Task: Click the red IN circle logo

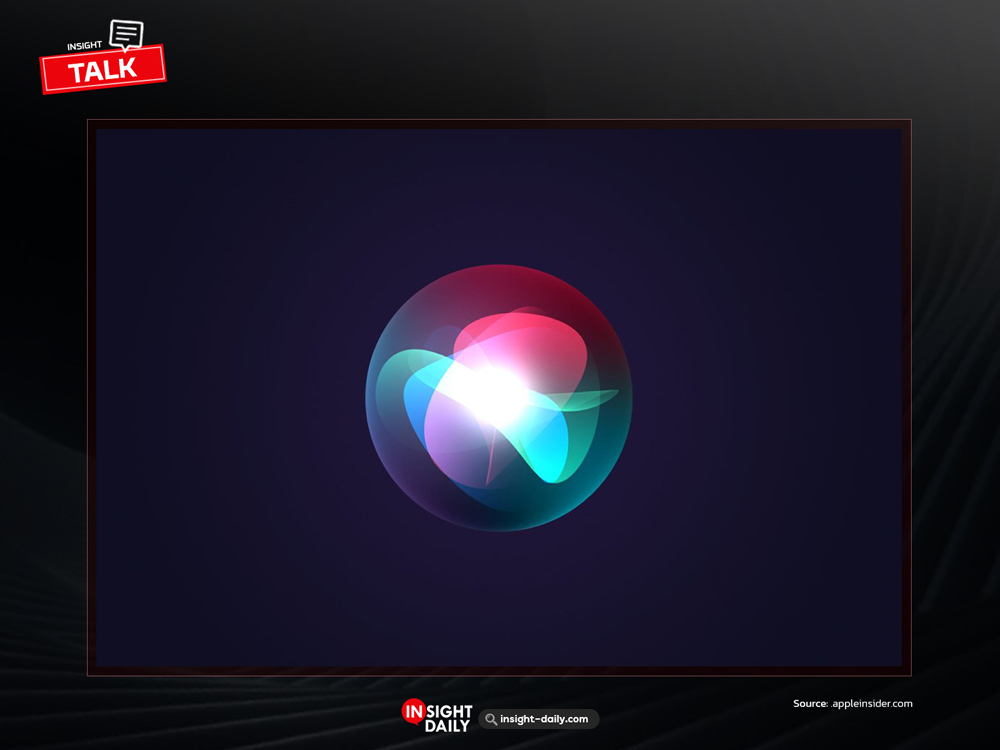Action: (x=415, y=711)
